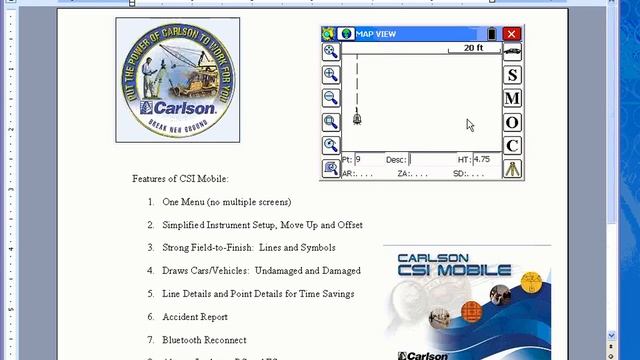Click "Draws Cars/Vehicles: Undamaged and Damaged" line
640x360 pixels.
pos(262,271)
